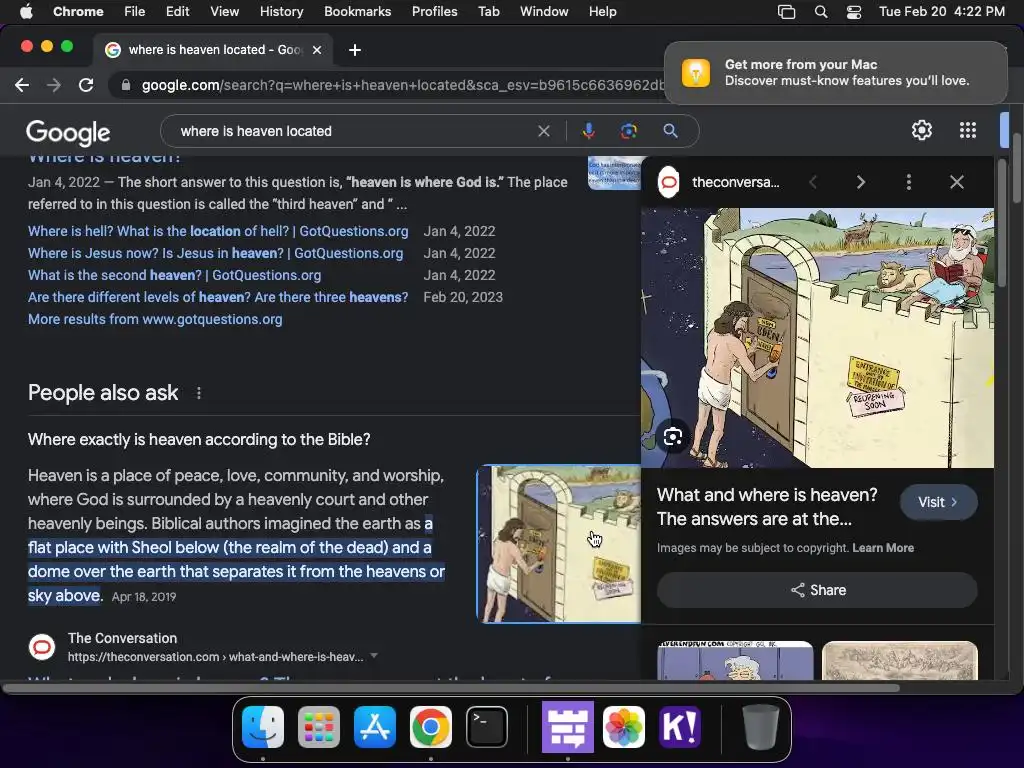Open People also ask options menu
Image resolution: width=1024 pixels, height=768 pixels.
coord(199,393)
